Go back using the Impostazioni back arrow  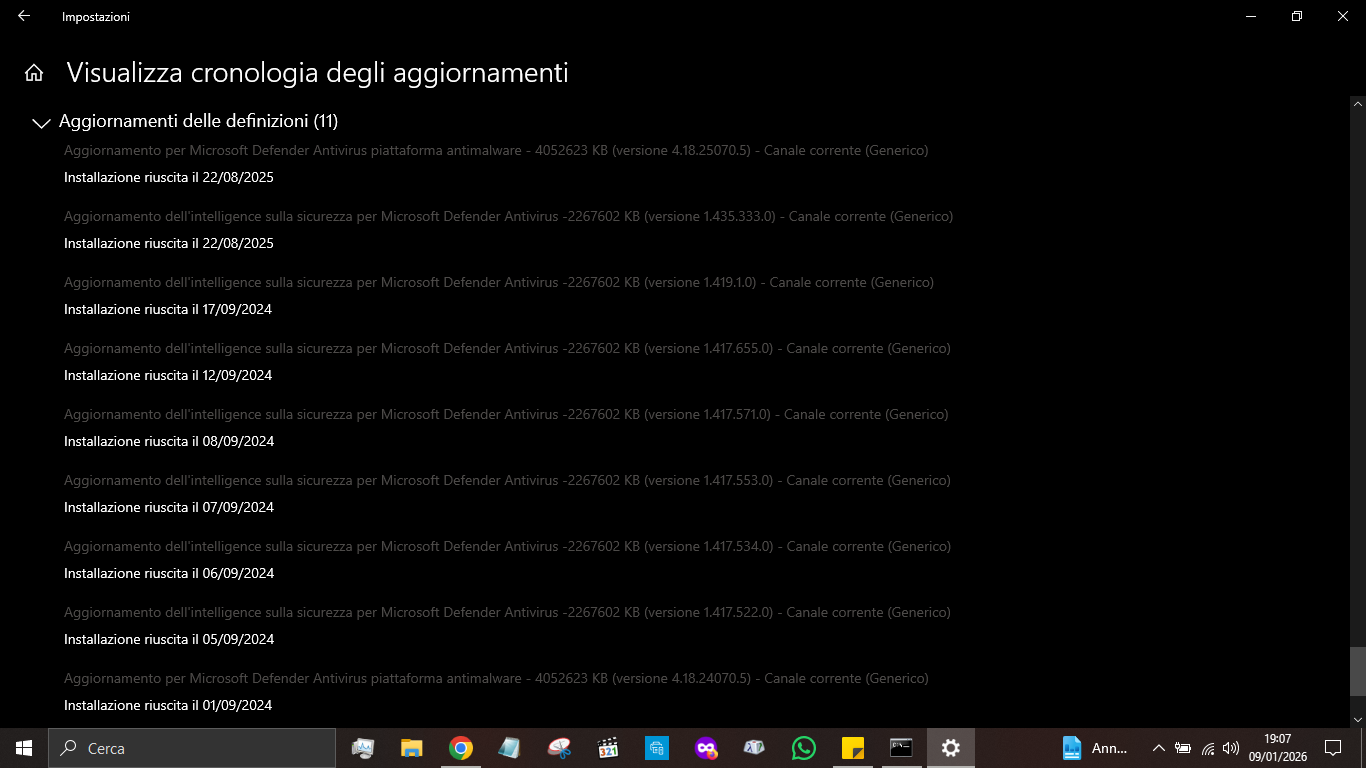point(24,16)
